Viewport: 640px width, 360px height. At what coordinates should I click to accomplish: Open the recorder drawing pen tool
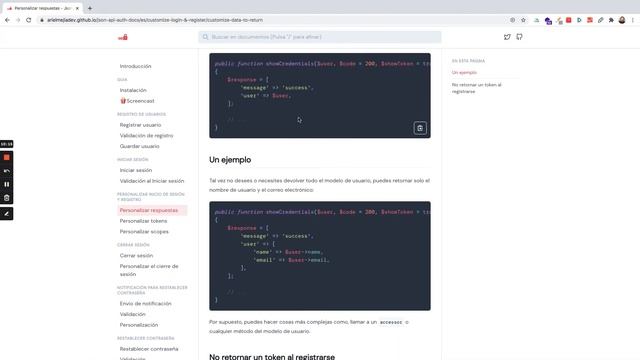(x=7, y=213)
